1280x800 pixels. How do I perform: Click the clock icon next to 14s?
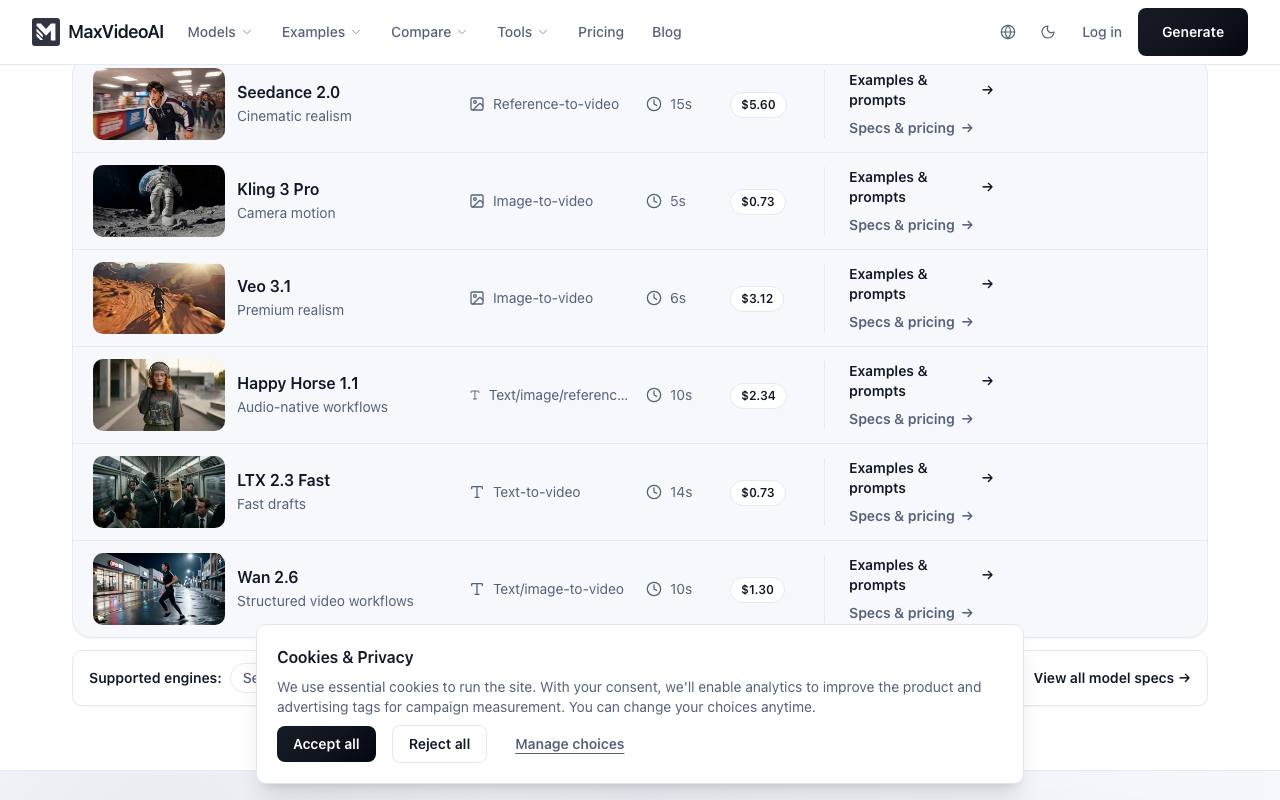pos(654,492)
